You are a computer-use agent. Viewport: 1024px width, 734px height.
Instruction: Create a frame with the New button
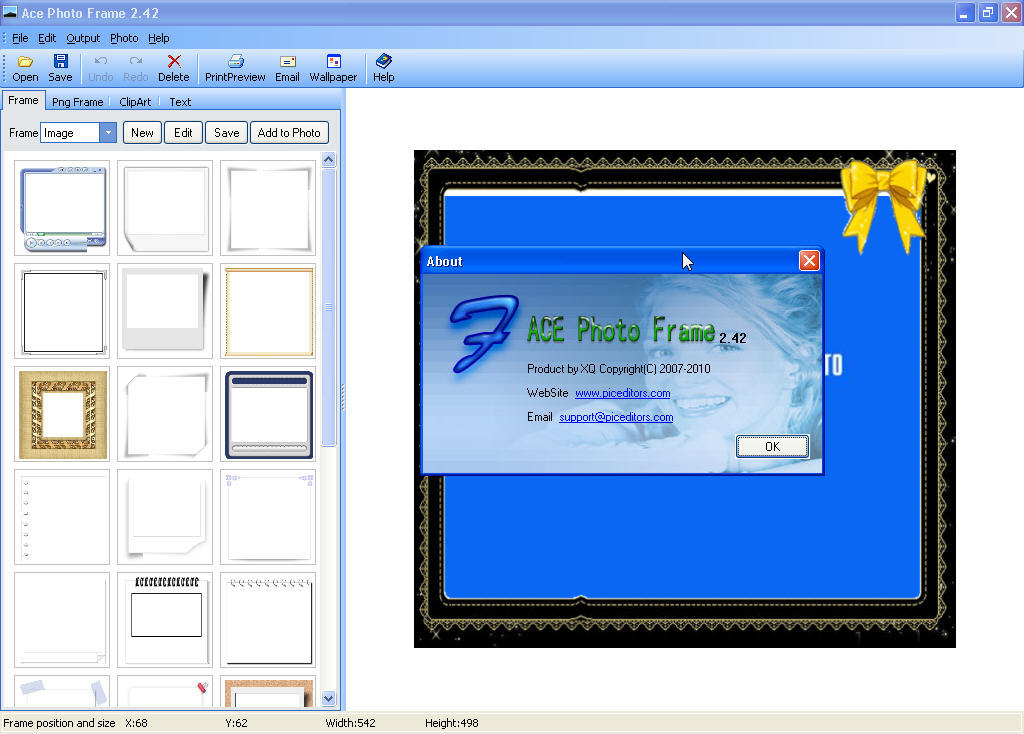[x=141, y=132]
